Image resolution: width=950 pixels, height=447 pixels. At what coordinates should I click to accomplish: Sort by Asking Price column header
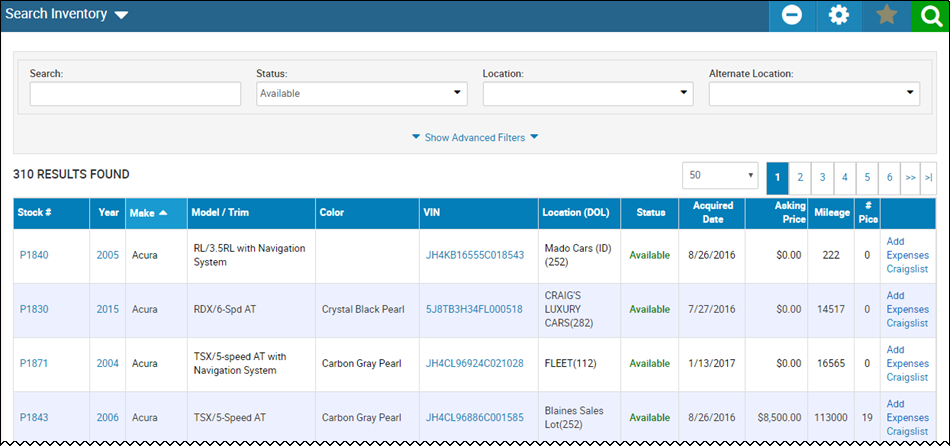click(x=776, y=213)
